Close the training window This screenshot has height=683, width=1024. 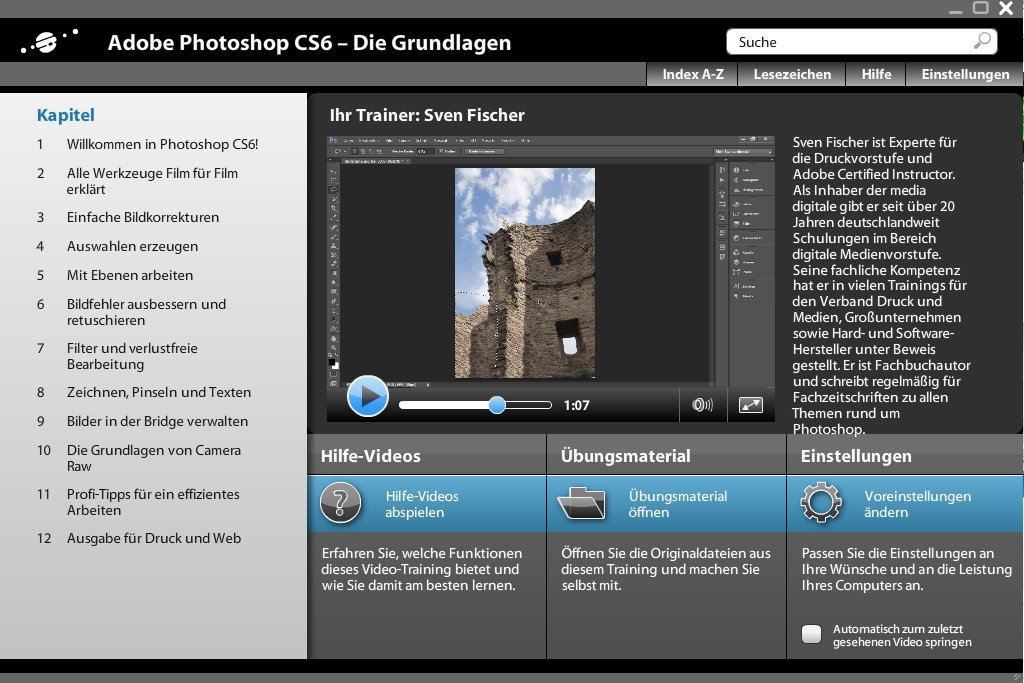(1006, 8)
